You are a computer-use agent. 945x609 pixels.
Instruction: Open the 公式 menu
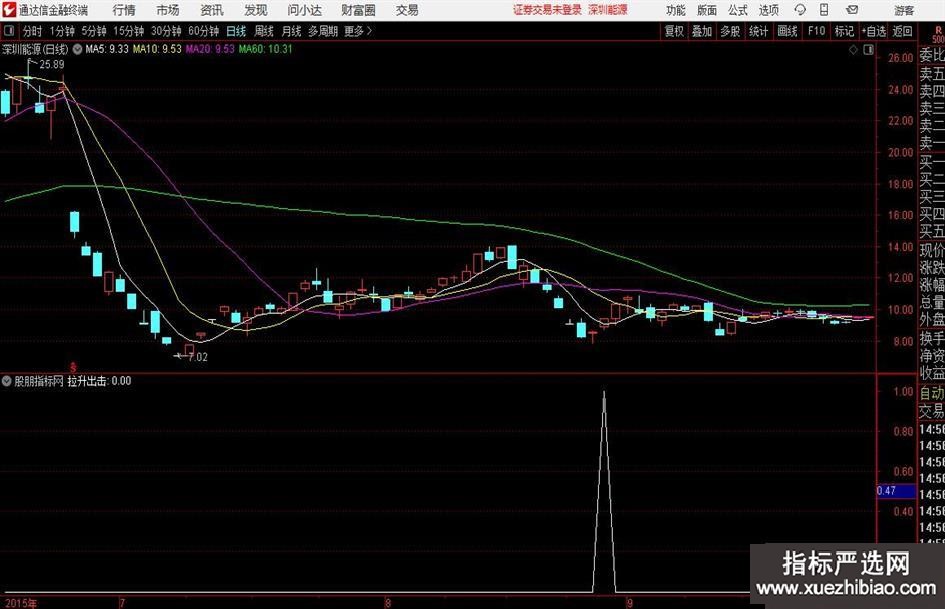[738, 10]
